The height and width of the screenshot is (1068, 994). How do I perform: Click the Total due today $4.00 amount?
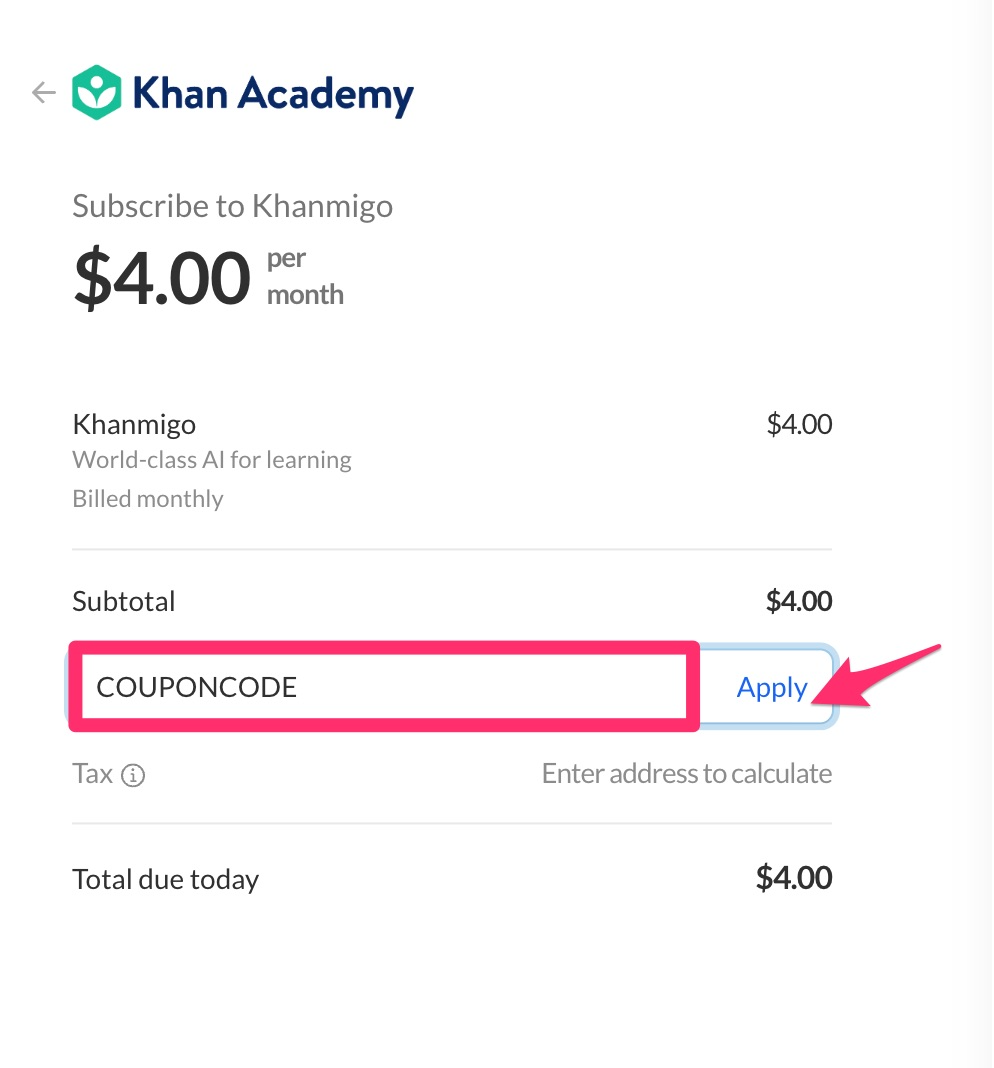[794, 877]
